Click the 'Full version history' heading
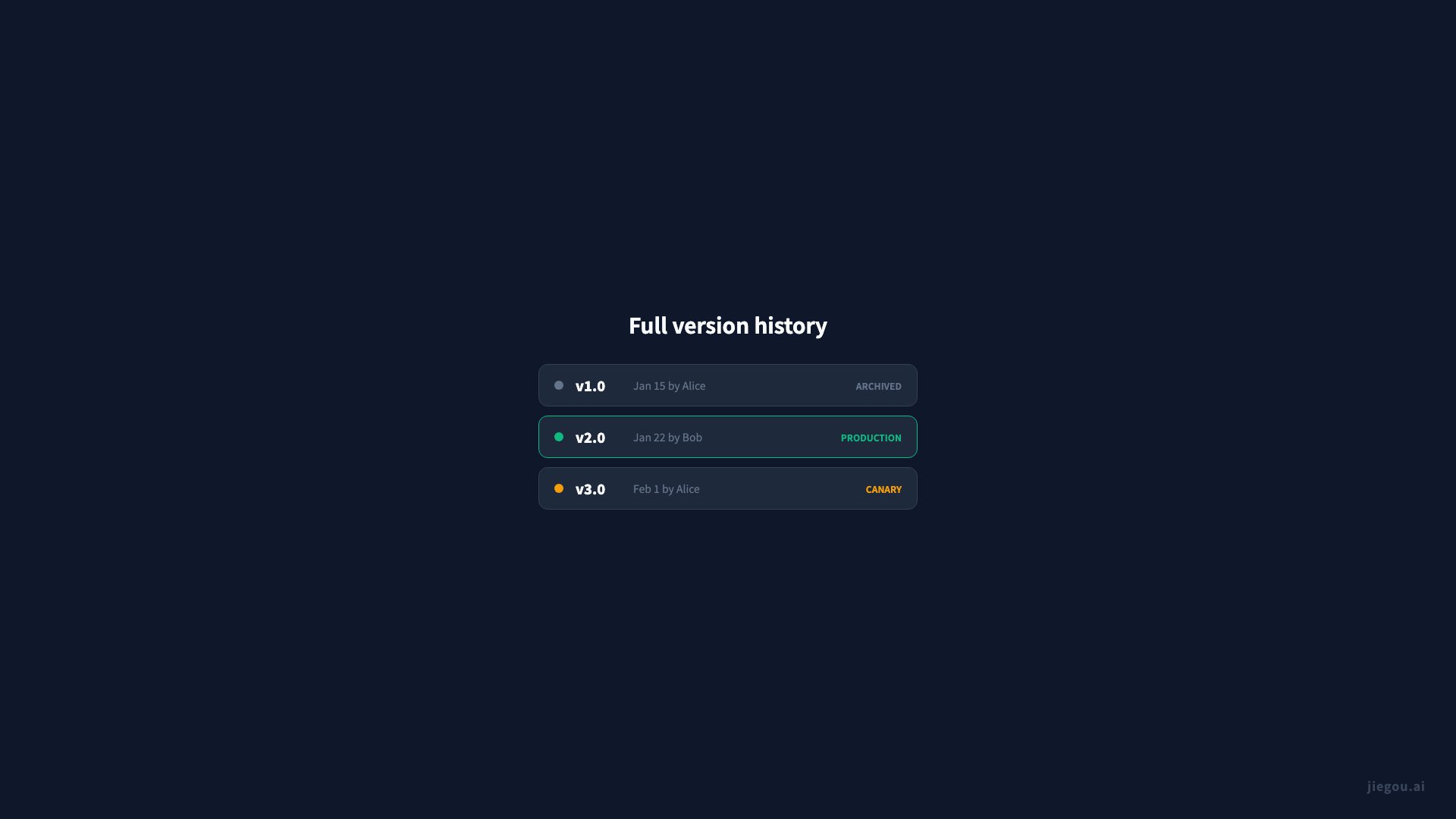The height and width of the screenshot is (819, 1456). pos(728,325)
